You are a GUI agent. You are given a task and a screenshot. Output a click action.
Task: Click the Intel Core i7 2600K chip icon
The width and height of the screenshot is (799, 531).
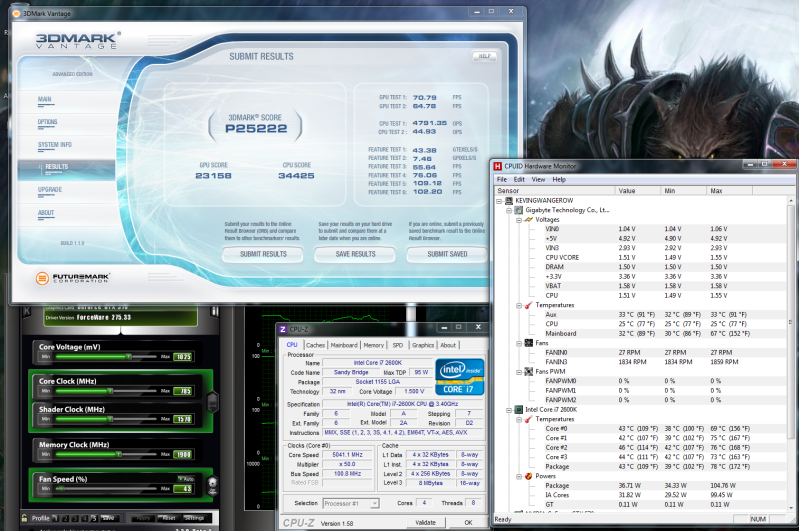(518, 409)
